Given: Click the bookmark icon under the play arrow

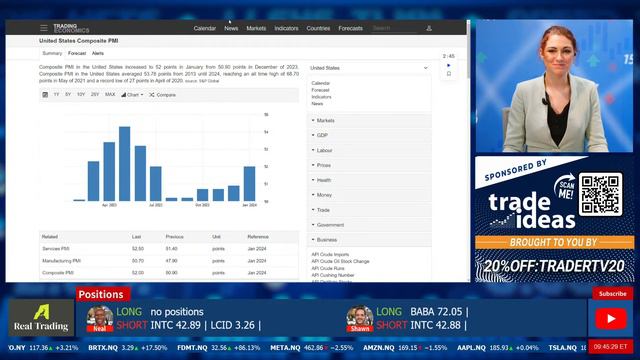Looking at the screenshot, I should pyautogui.click(x=449, y=74).
